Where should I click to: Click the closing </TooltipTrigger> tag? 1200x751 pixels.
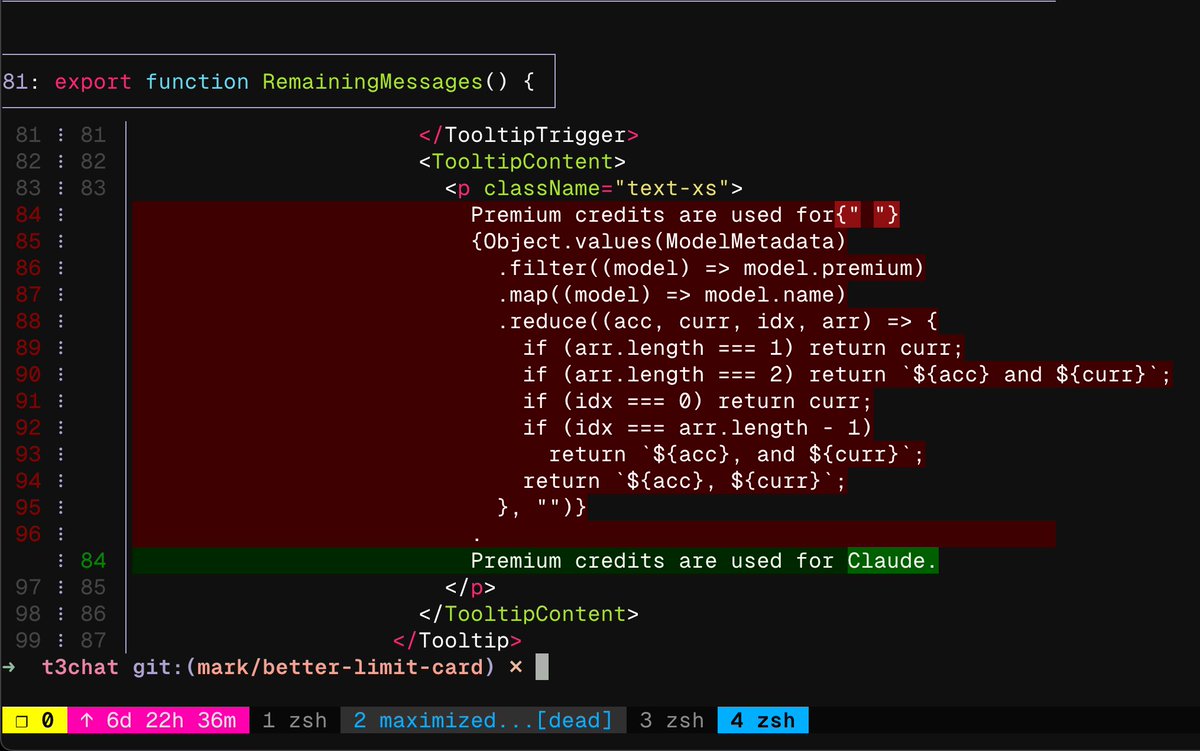(x=529, y=135)
